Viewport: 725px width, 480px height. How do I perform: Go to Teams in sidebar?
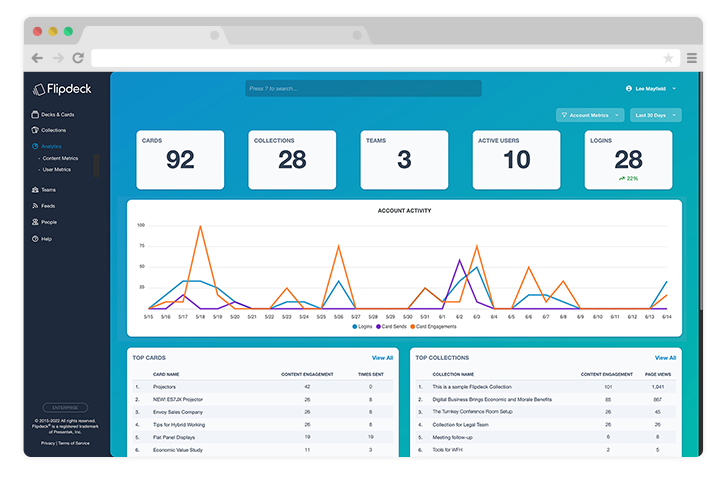pyautogui.click(x=43, y=190)
